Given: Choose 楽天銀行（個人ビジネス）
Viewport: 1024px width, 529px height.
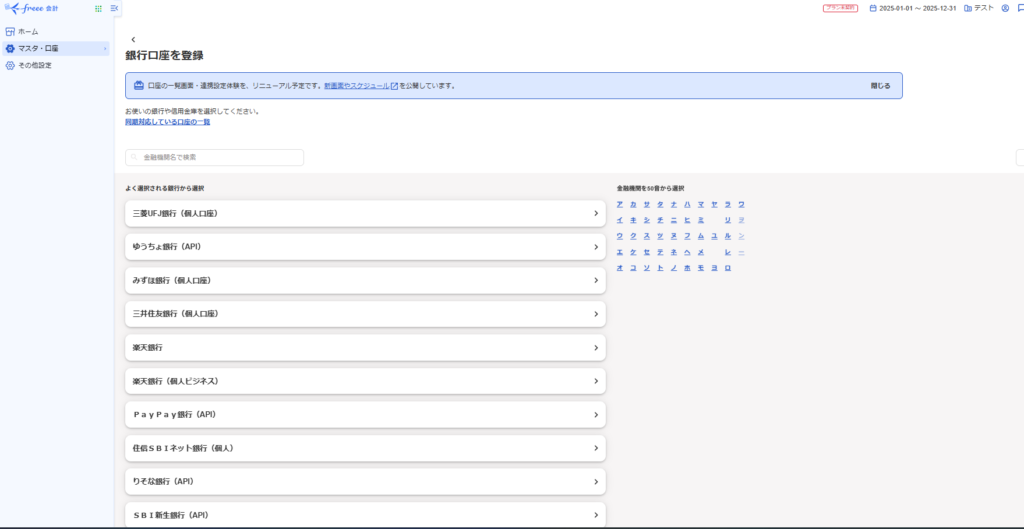Looking at the screenshot, I should pos(365,381).
